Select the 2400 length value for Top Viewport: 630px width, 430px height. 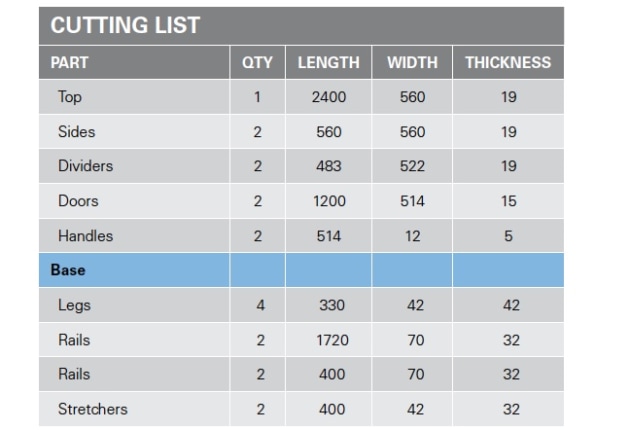coord(329,97)
